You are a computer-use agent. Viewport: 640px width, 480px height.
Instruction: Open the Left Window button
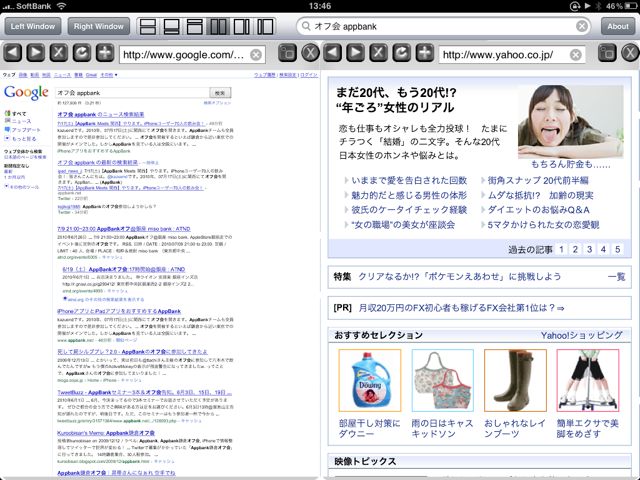click(x=33, y=27)
